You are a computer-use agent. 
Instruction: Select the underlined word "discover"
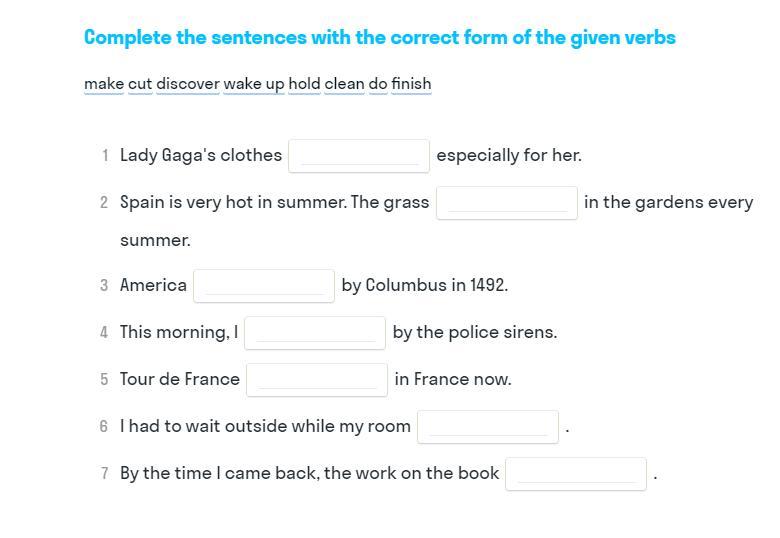(x=188, y=84)
